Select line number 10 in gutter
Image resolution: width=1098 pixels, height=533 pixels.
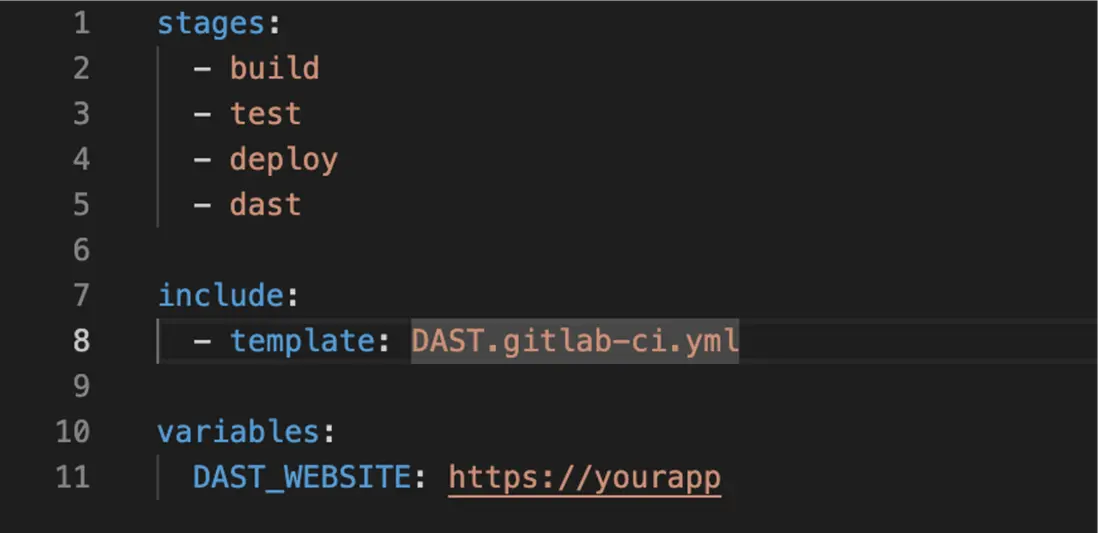[73, 431]
